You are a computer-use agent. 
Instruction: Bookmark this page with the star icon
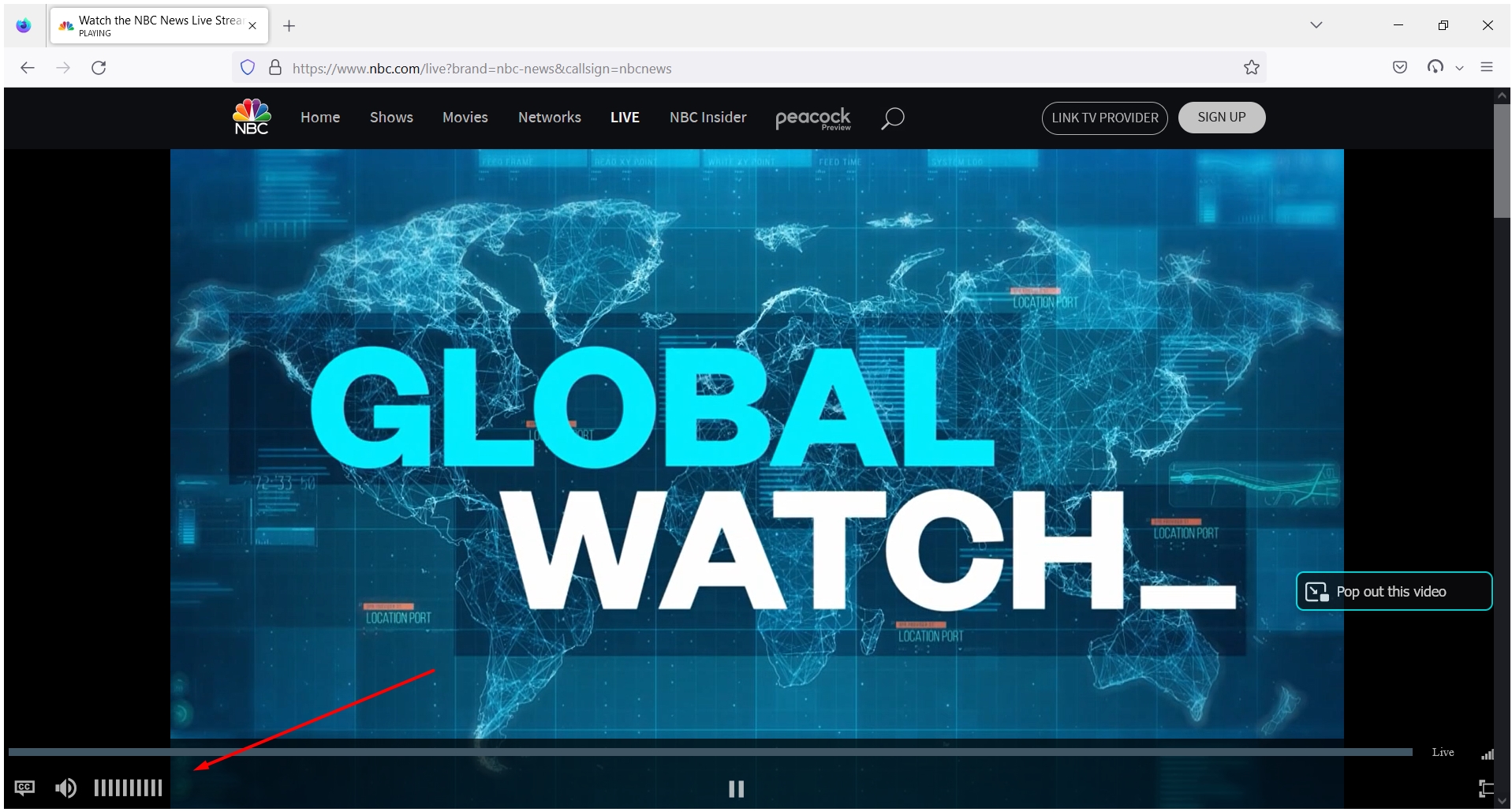1252,67
